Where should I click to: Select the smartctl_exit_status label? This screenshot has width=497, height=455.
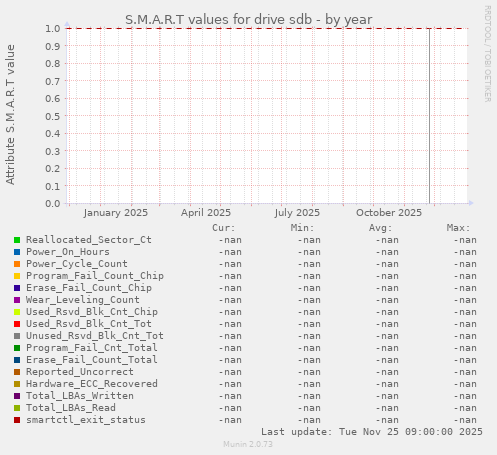(x=86, y=420)
